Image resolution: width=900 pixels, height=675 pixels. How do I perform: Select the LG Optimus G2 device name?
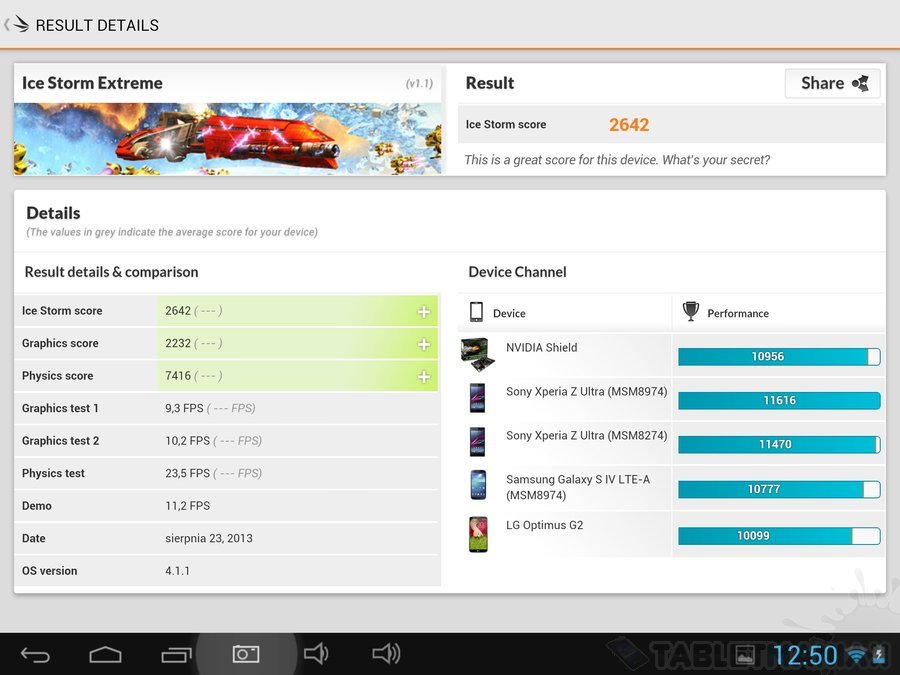point(544,525)
